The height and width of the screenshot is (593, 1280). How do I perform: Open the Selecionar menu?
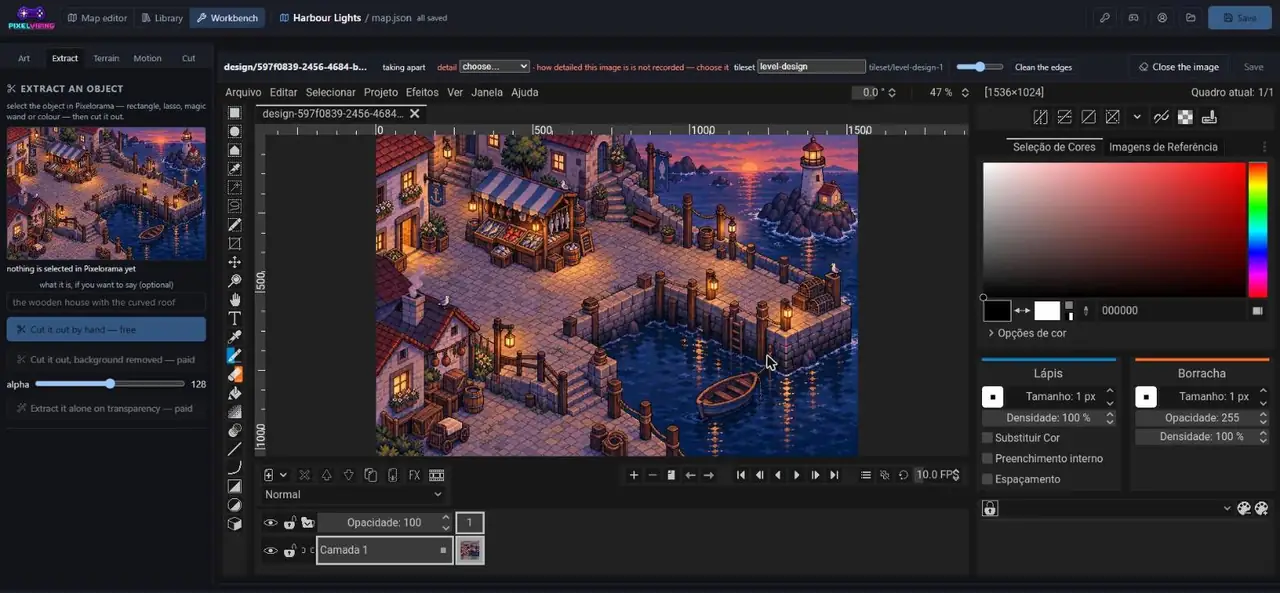point(331,92)
